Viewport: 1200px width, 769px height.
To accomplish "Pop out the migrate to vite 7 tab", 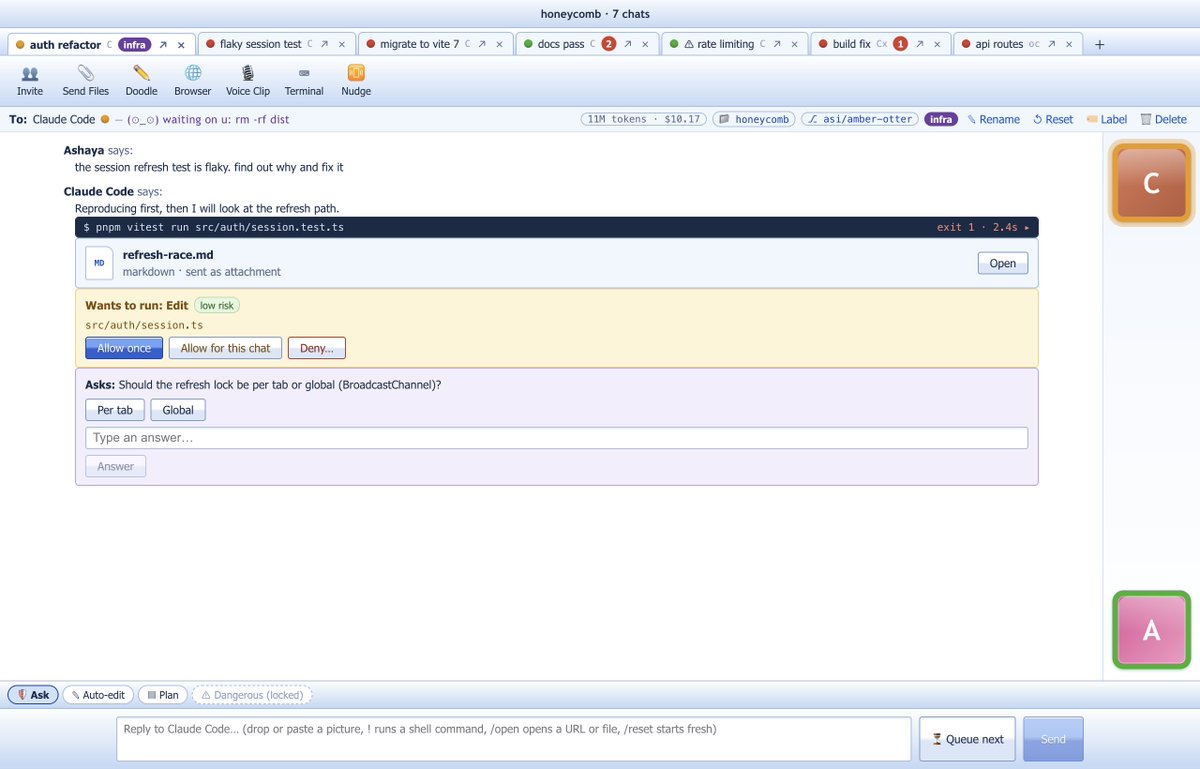I will pyautogui.click(x=482, y=44).
